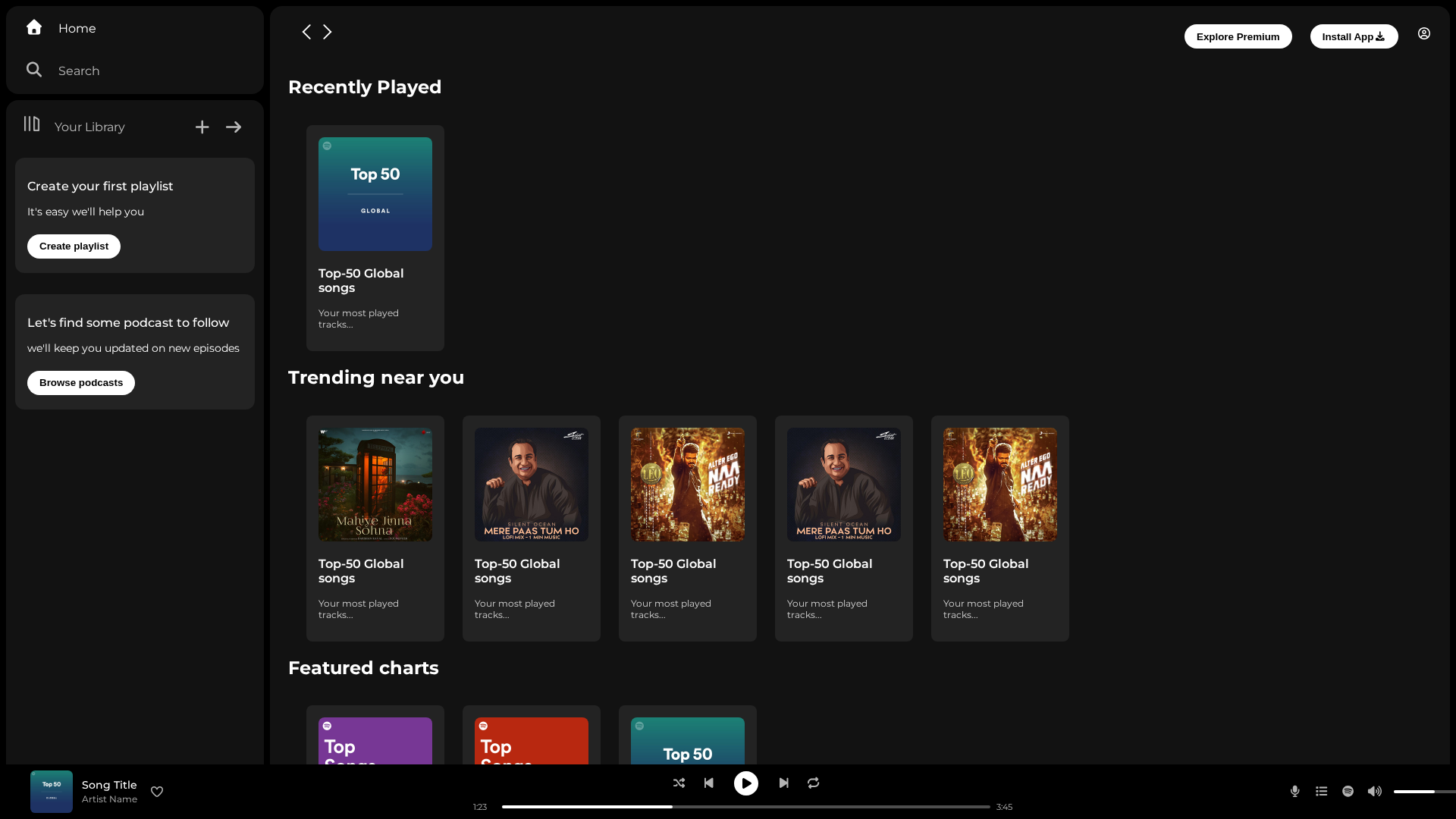This screenshot has width=1456, height=819.
Task: Select Search menu label
Action: [79, 71]
